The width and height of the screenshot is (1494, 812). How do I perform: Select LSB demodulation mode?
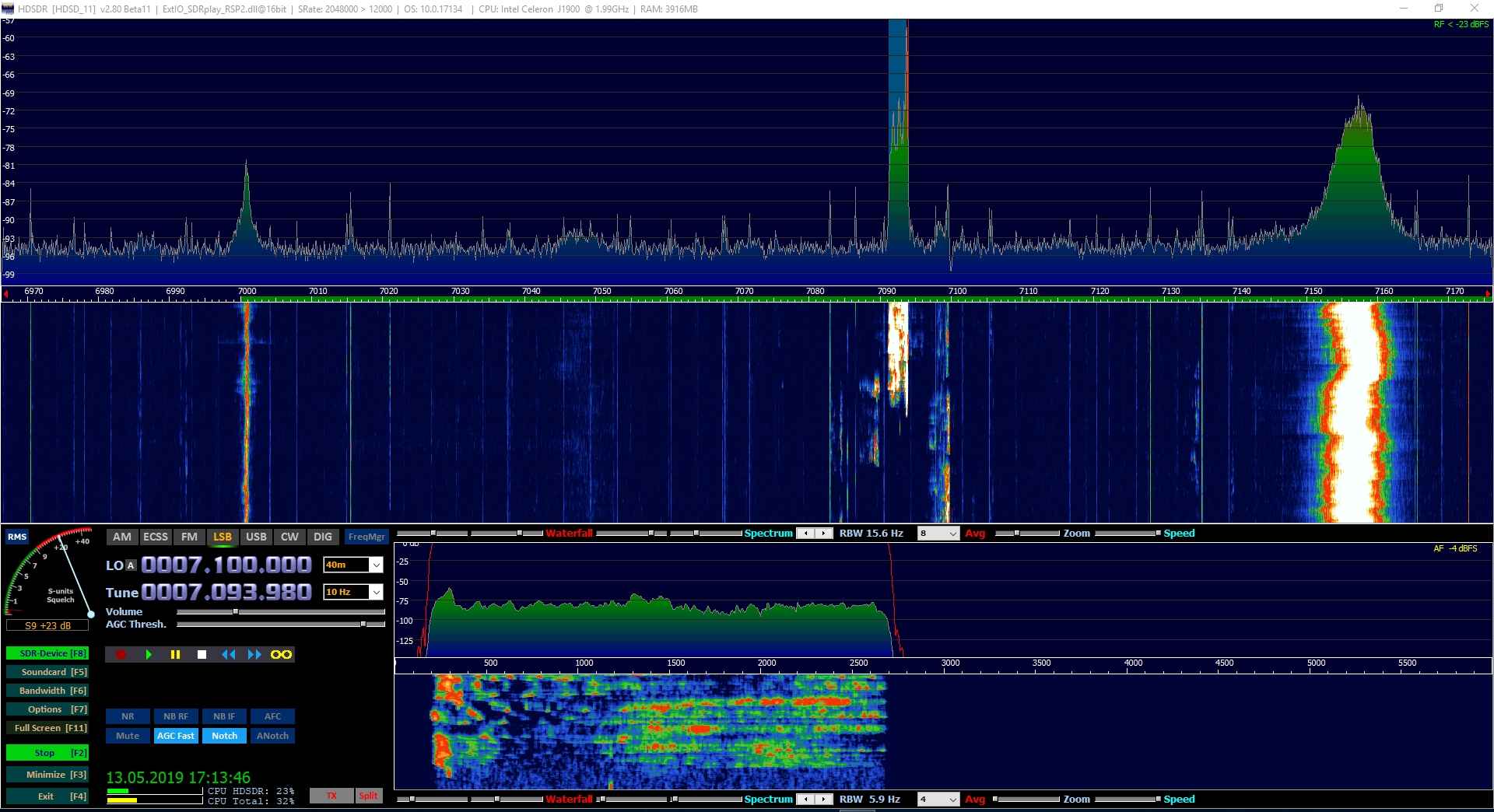223,537
